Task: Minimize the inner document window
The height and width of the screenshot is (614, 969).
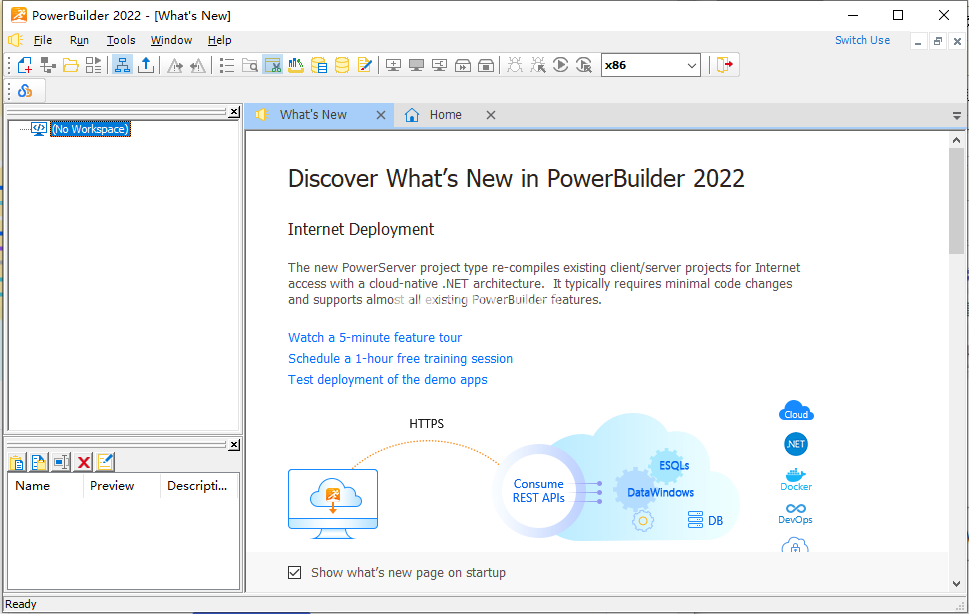Action: (918, 41)
